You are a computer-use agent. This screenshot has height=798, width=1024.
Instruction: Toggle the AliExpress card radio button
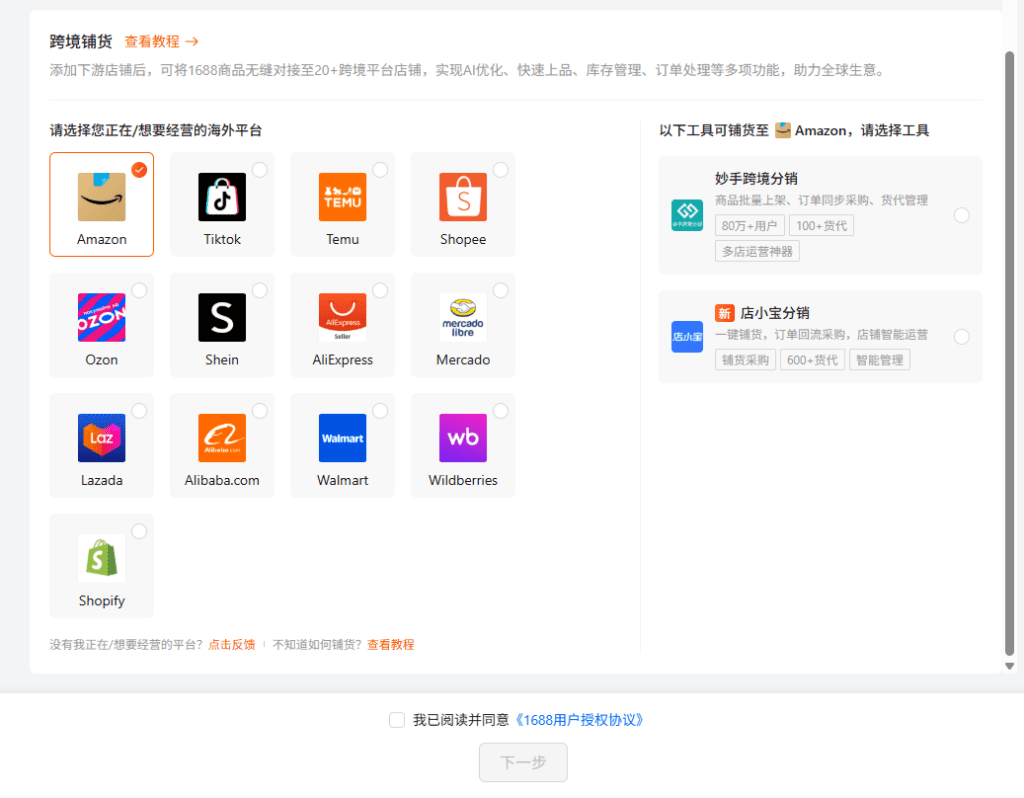click(380, 290)
